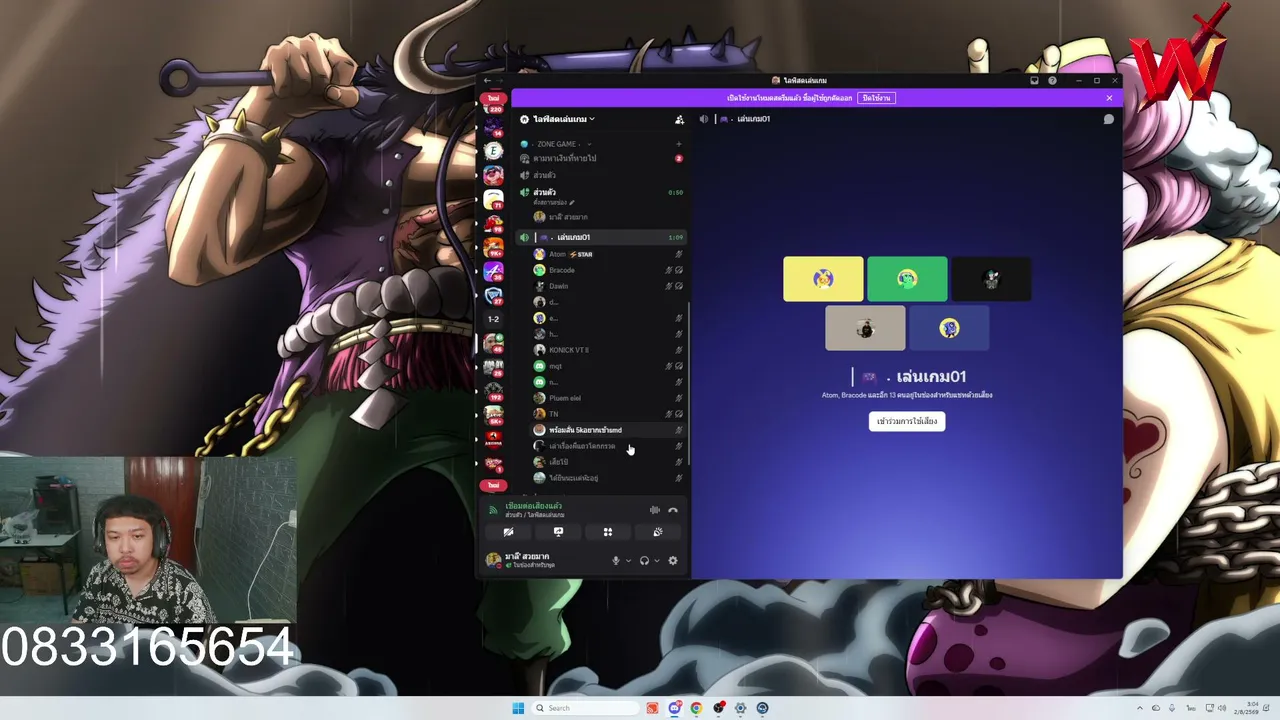Select user TN in voice list
This screenshot has height=720, width=1280.
(607, 414)
